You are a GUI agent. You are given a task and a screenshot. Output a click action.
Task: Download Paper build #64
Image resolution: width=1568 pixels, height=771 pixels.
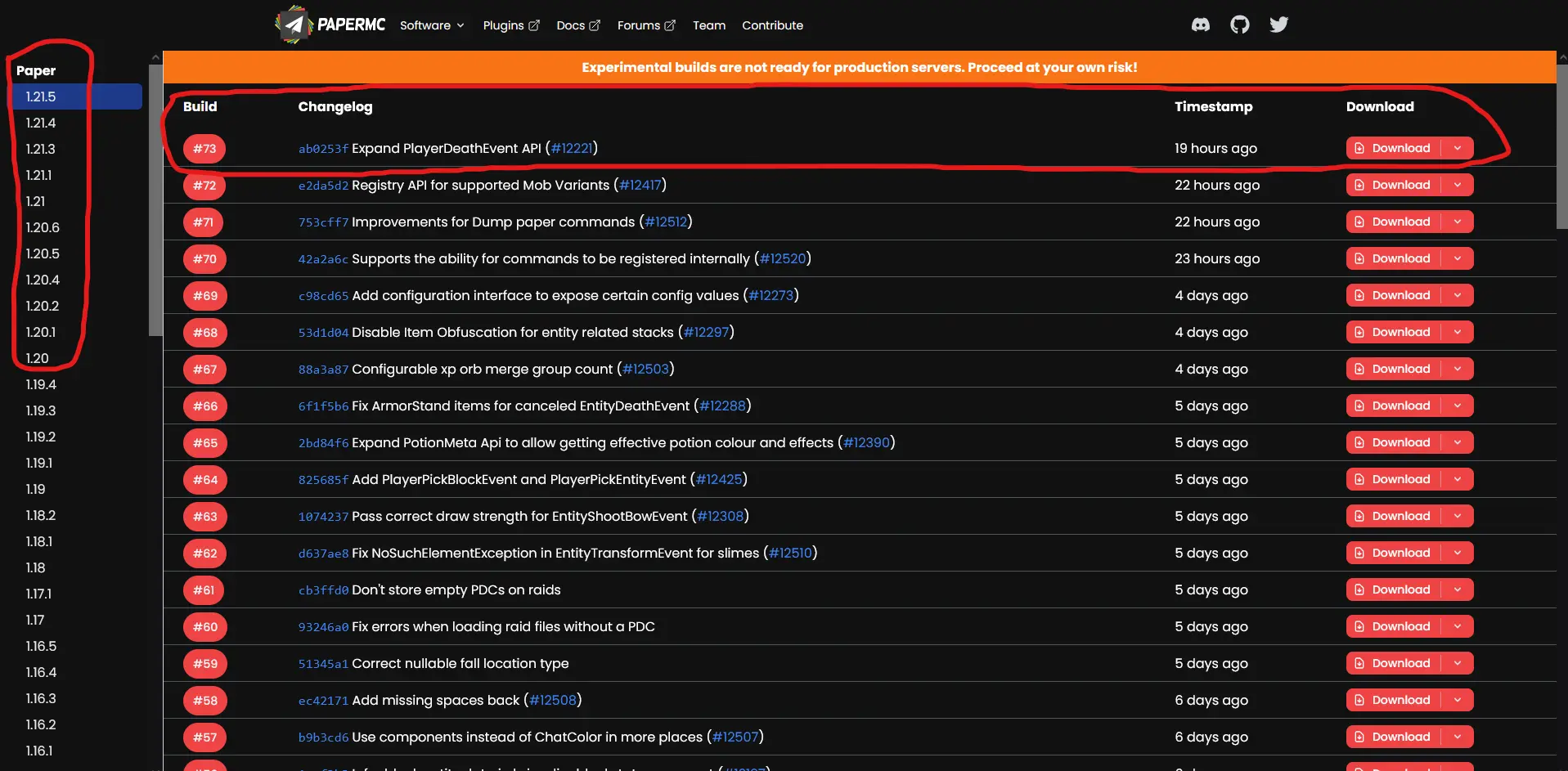pyautogui.click(x=1394, y=479)
